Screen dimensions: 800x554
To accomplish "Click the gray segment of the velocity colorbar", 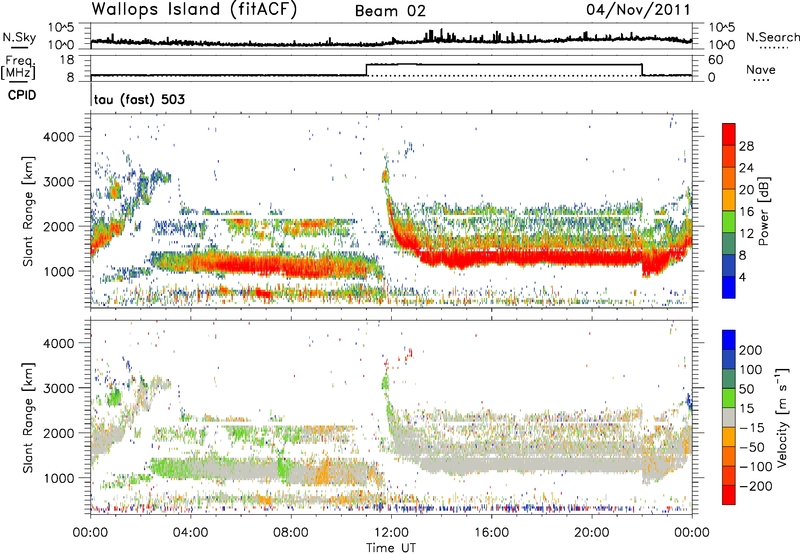I will (x=729, y=418).
